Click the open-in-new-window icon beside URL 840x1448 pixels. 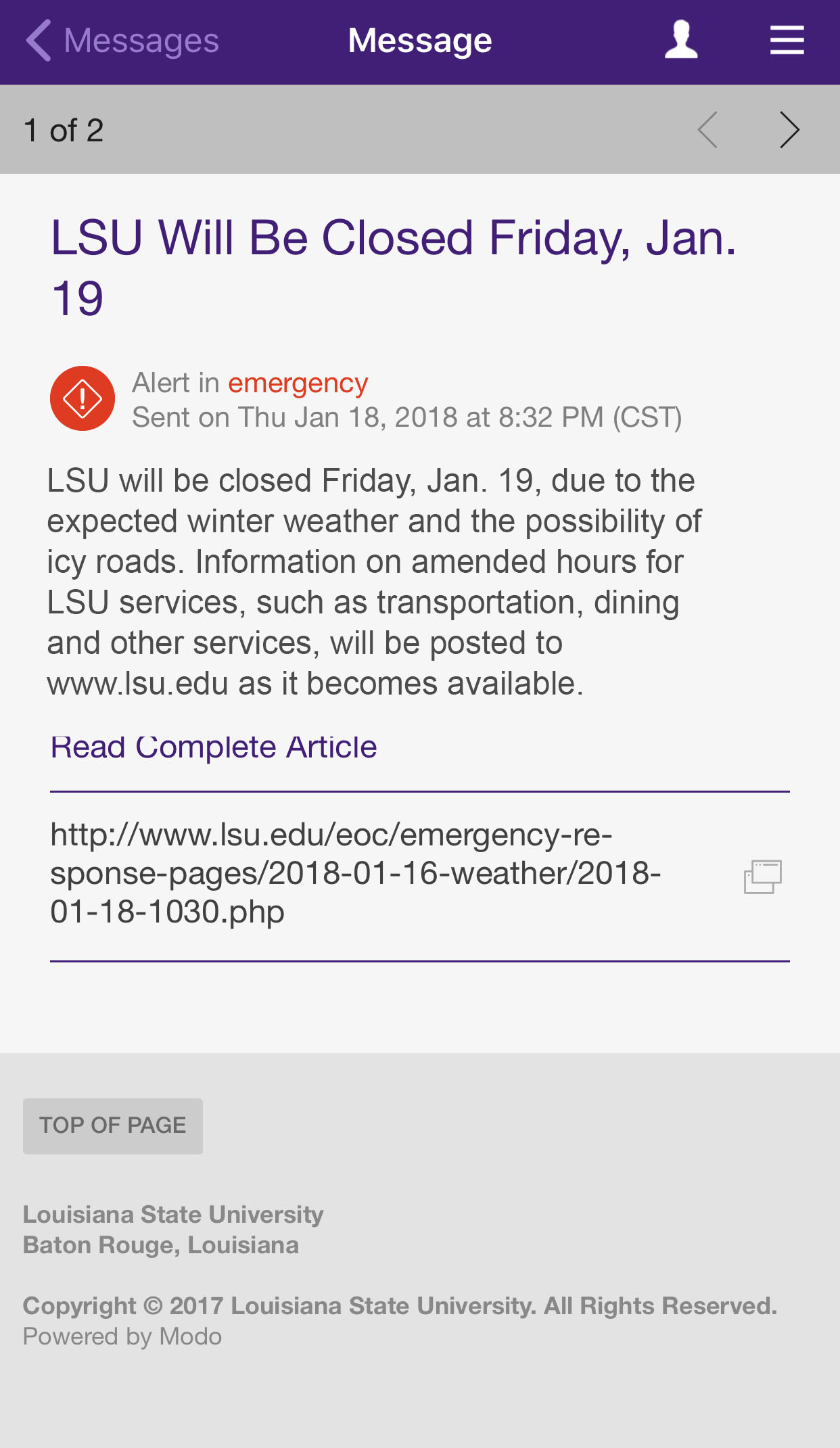pos(763,877)
